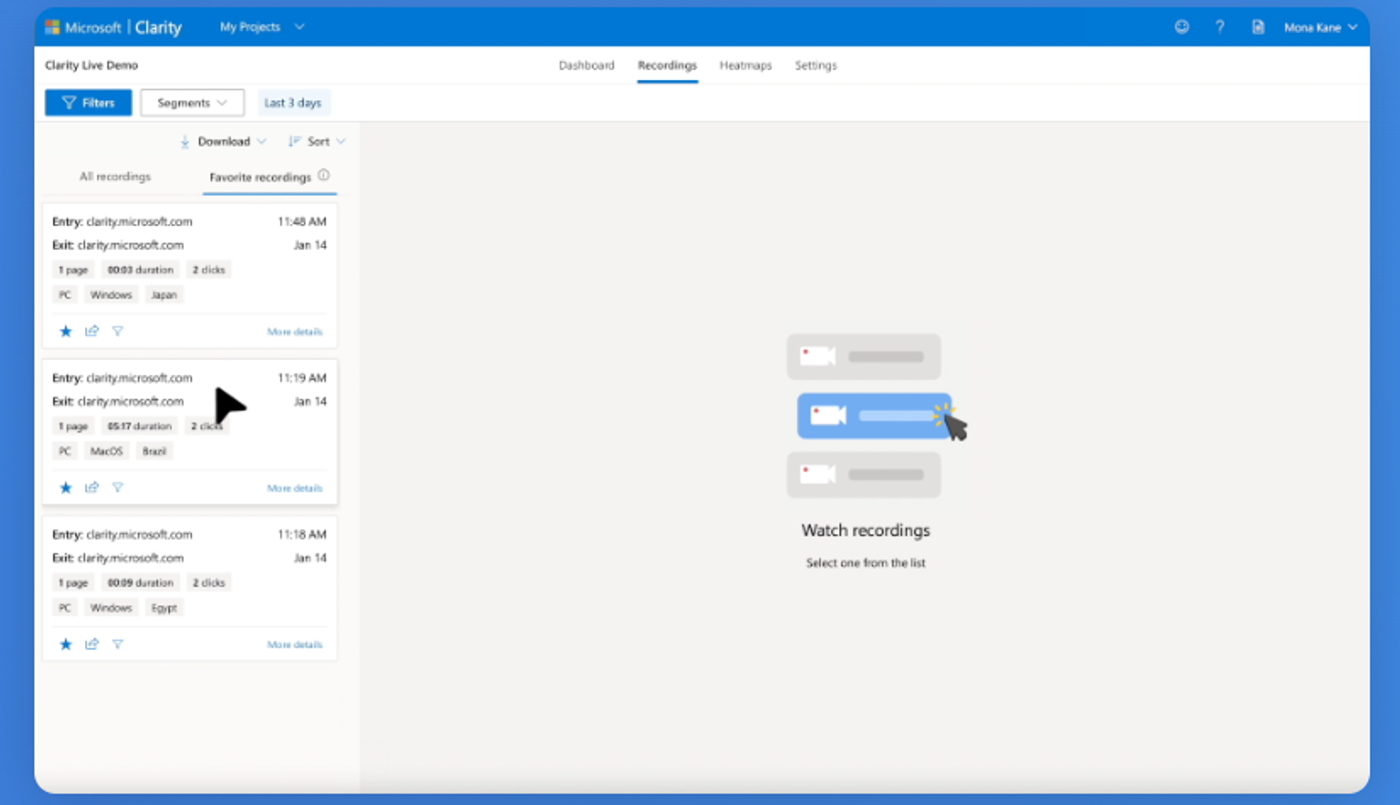Share the 11:18 AM Egypt recording

point(92,645)
